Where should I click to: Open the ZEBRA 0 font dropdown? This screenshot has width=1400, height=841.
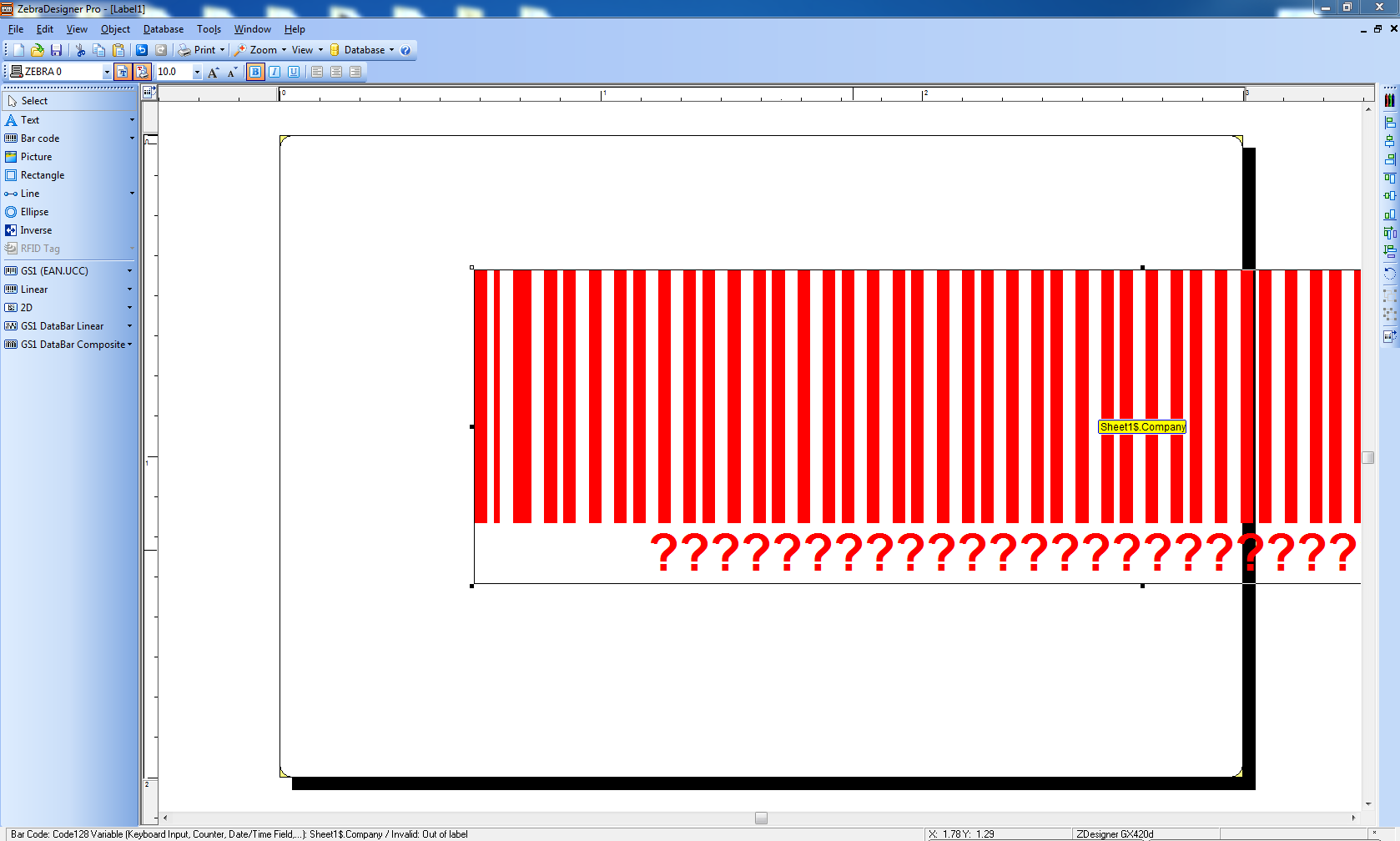click(x=107, y=73)
